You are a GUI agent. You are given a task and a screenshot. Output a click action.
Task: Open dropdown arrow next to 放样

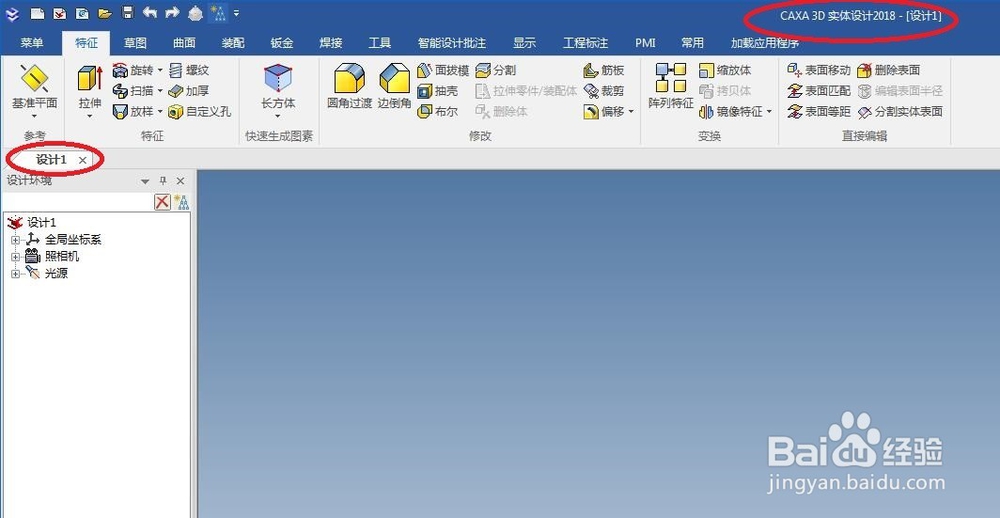[x=160, y=112]
